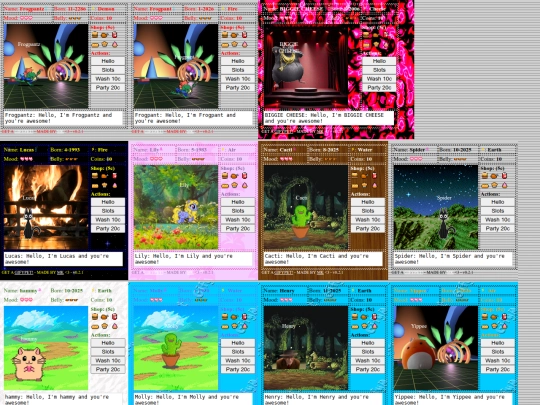540x405 pixels.
Task: Say Hello to Cacti
Action: (x=368, y=202)
